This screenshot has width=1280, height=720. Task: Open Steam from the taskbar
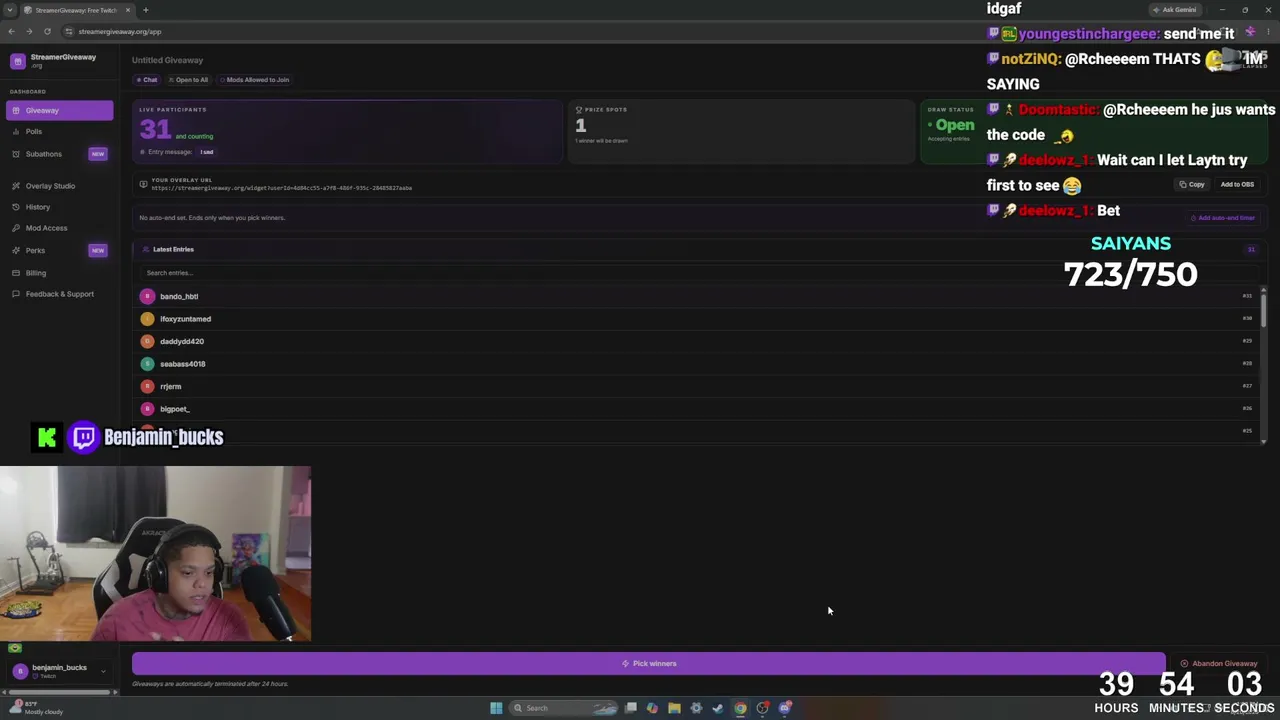[718, 708]
